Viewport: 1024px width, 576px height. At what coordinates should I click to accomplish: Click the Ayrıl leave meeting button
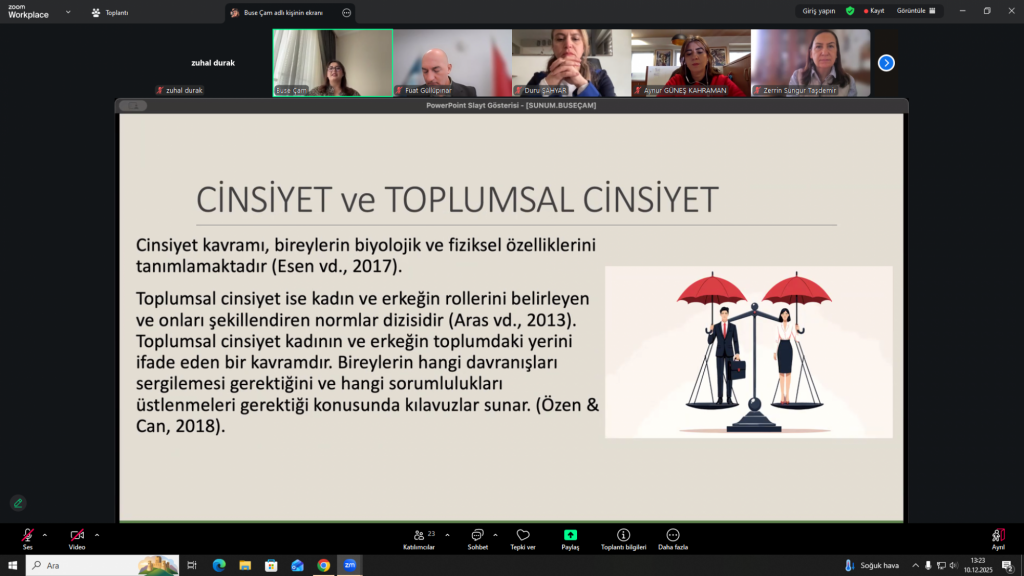(x=997, y=538)
